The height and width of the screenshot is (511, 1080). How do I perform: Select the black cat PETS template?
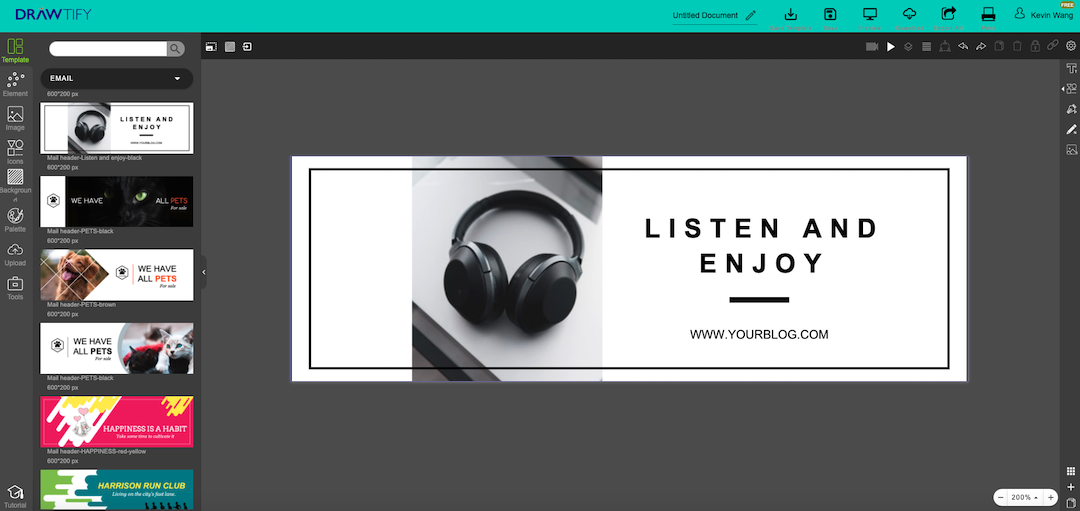click(x=116, y=201)
